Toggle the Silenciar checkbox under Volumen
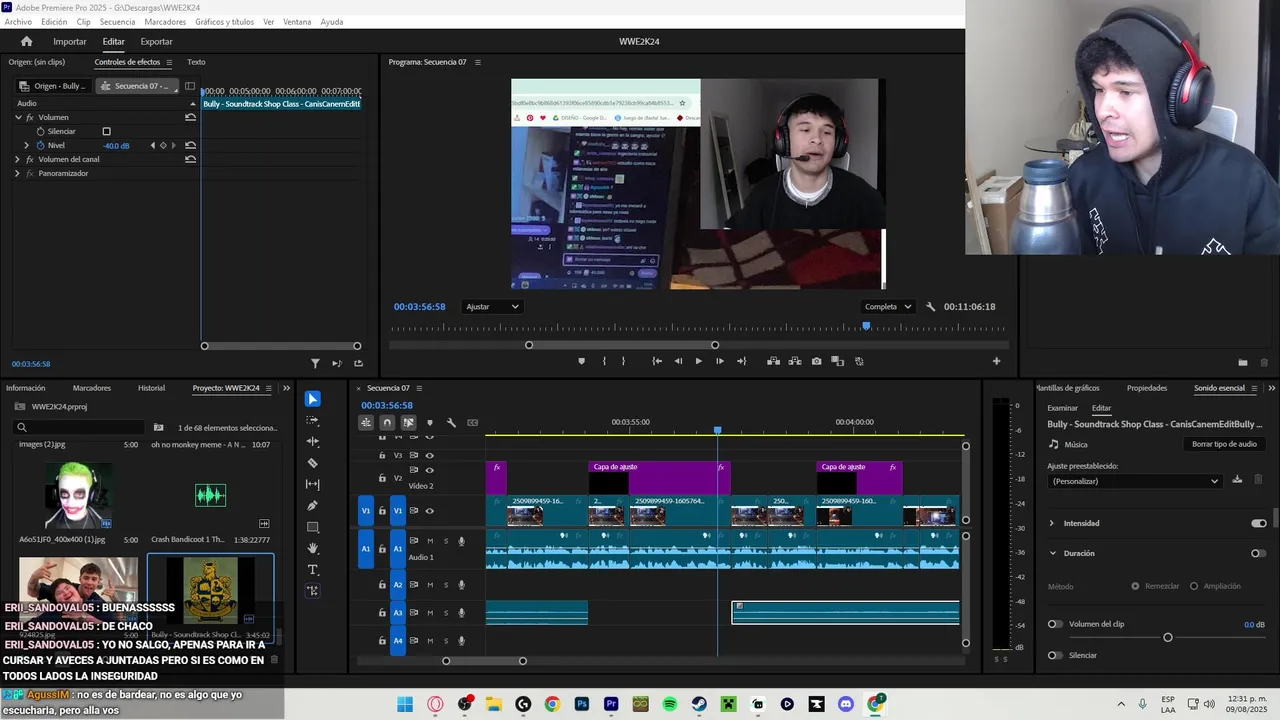The width and height of the screenshot is (1280, 720). [x=106, y=131]
